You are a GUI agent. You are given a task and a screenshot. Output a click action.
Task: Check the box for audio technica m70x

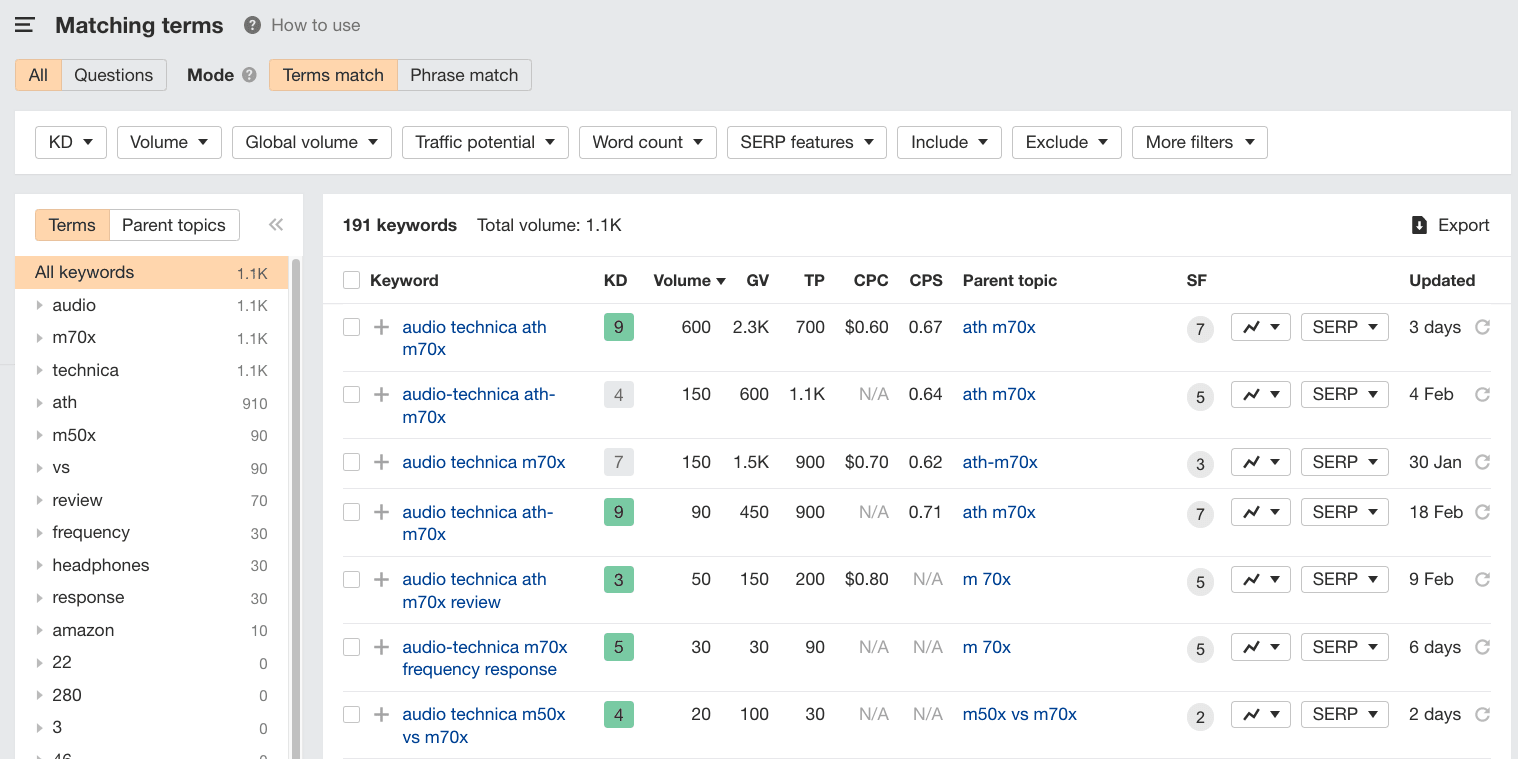click(x=351, y=462)
